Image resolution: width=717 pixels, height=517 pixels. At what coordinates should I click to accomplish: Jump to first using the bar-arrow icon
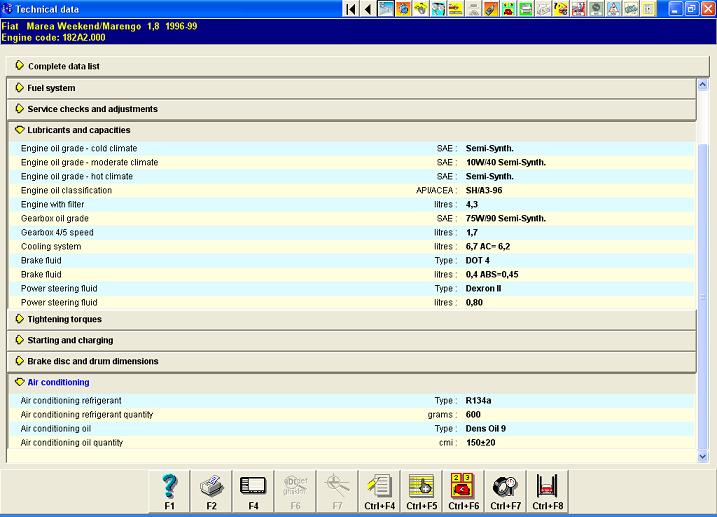tap(350, 9)
